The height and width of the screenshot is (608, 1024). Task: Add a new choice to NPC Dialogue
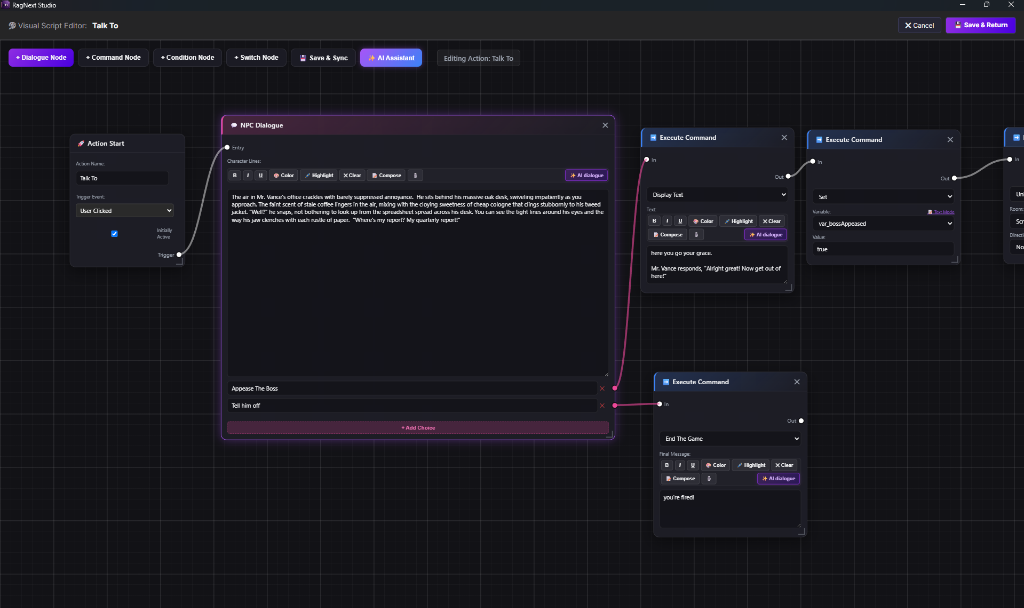(x=418, y=428)
